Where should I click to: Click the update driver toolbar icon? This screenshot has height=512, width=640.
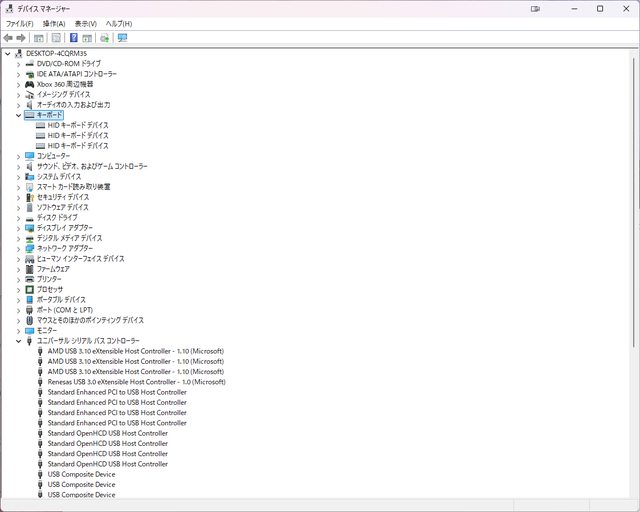(x=104, y=38)
